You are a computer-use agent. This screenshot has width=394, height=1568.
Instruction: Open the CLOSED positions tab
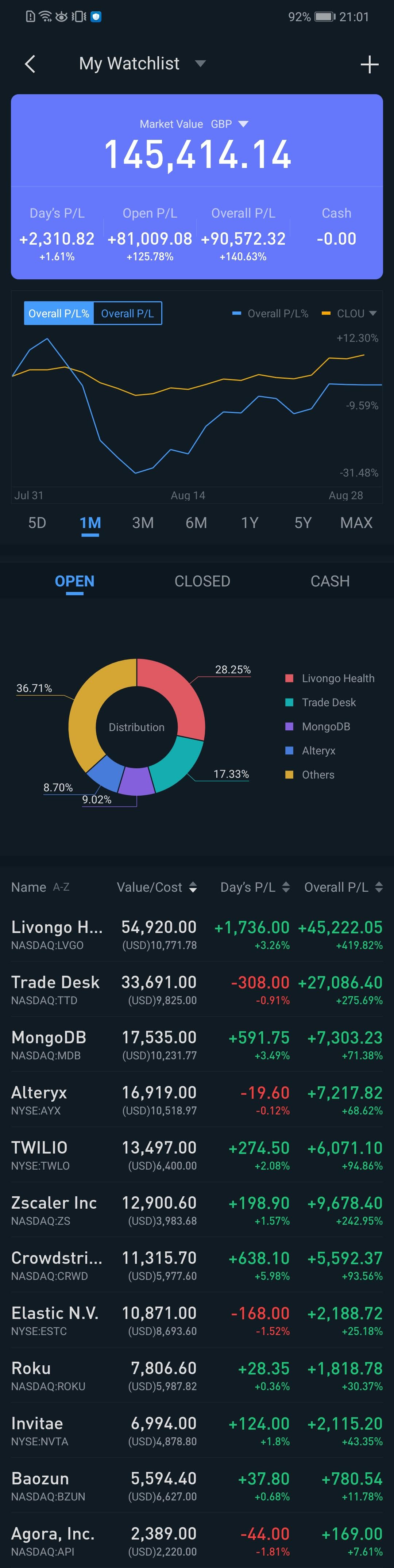(x=202, y=581)
